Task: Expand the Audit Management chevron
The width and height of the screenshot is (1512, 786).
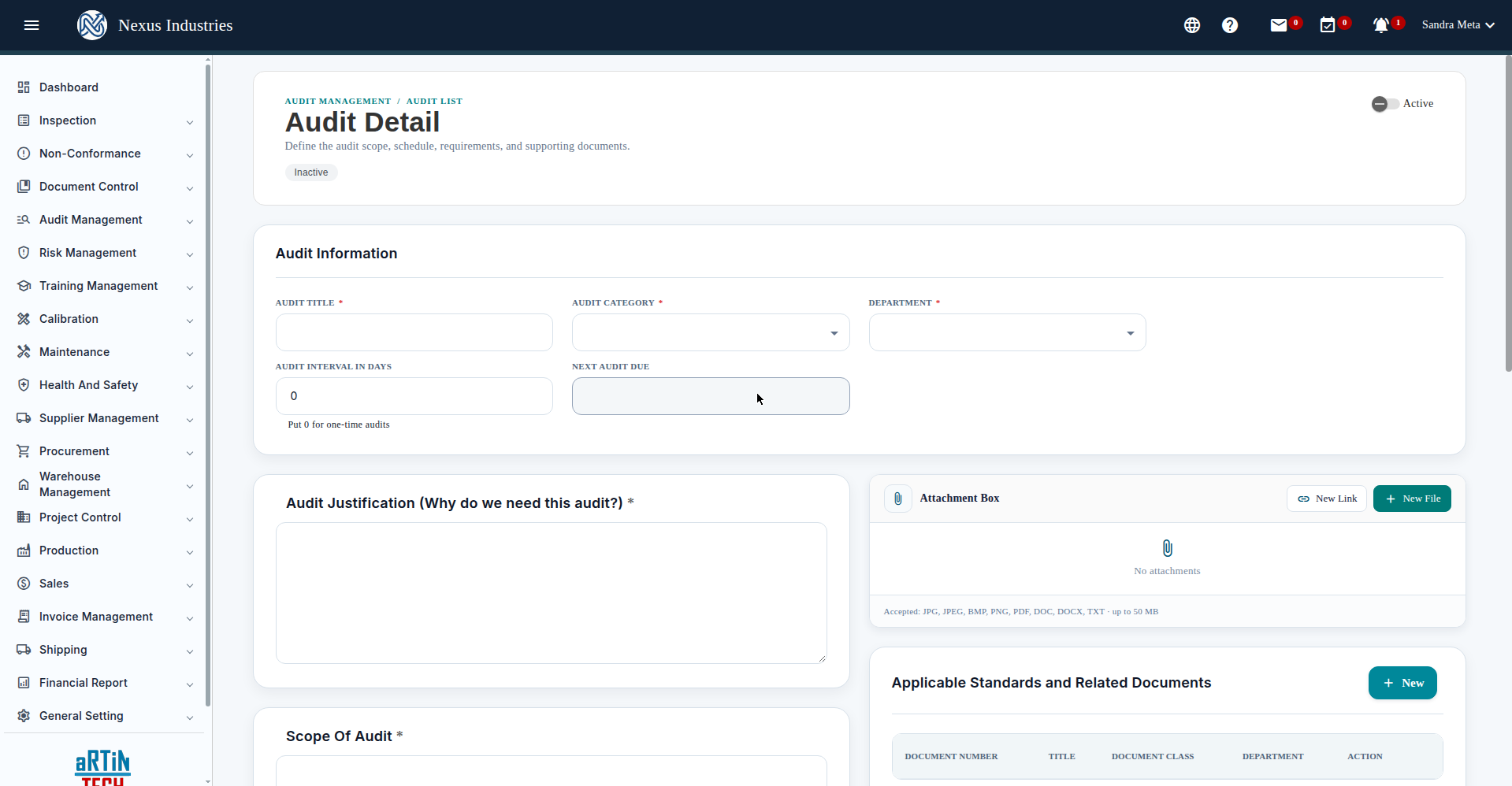Action: coord(190,221)
